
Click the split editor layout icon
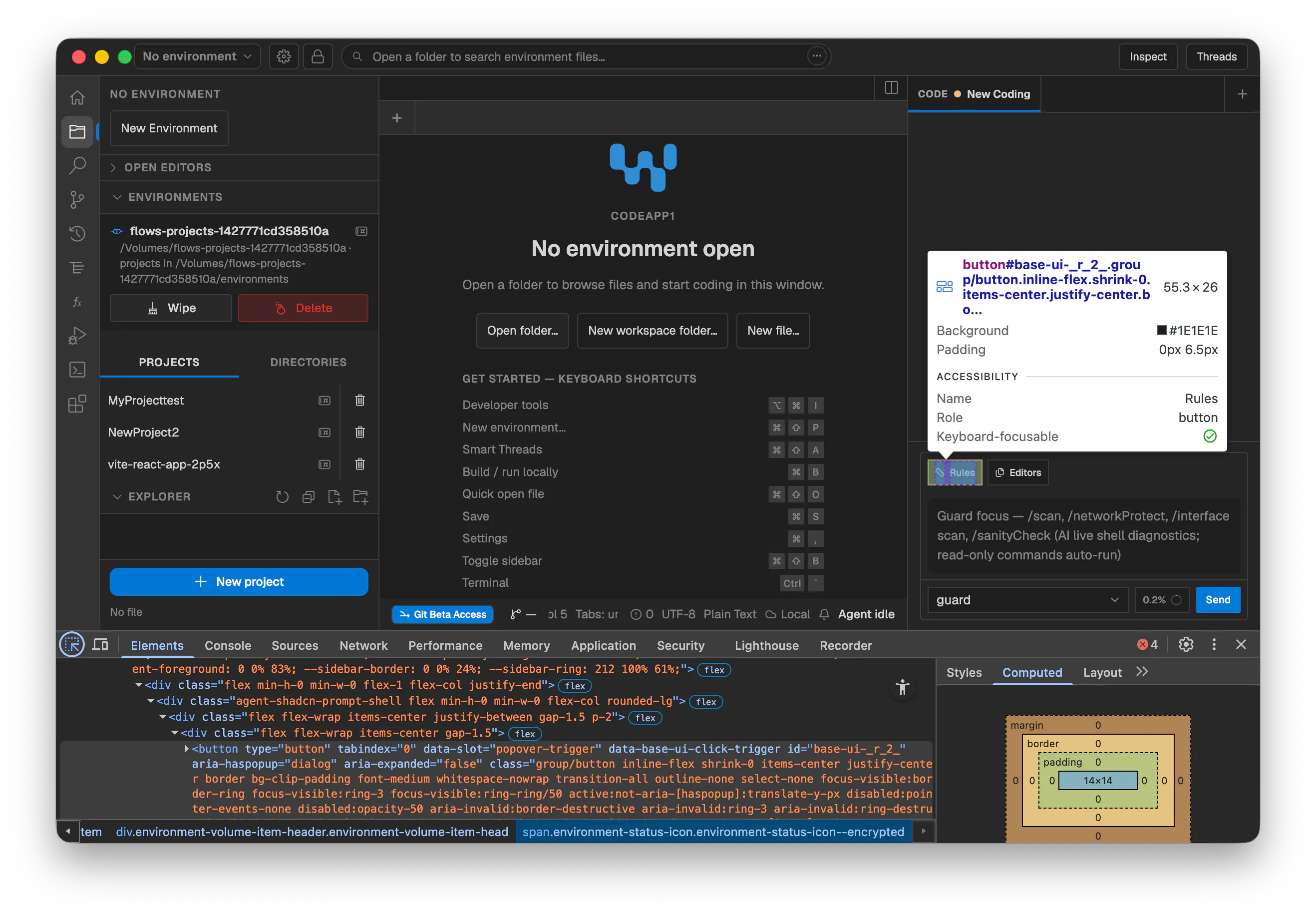click(891, 88)
